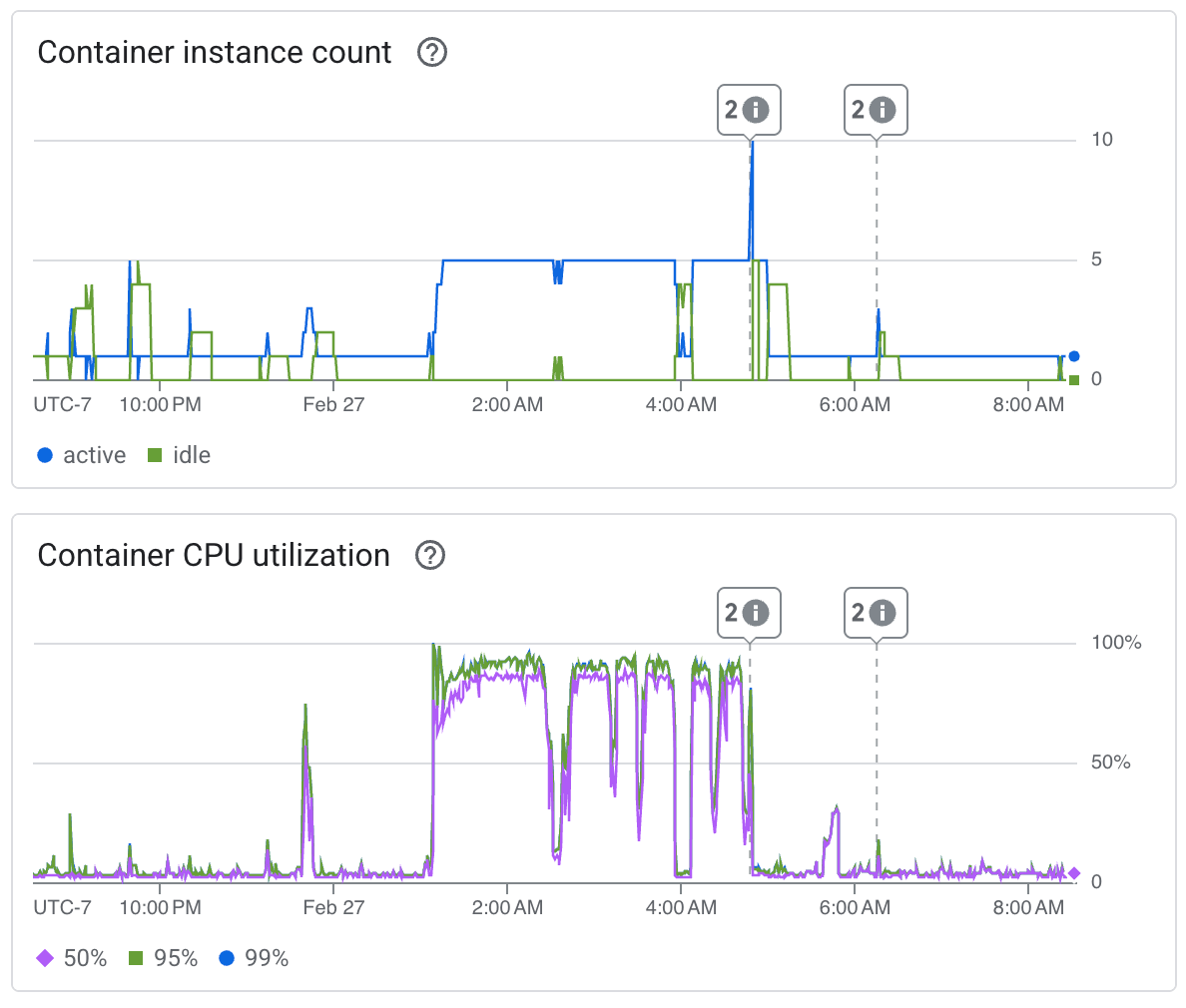
Task: Open help for Container CPU utilization chart
Action: (430, 556)
